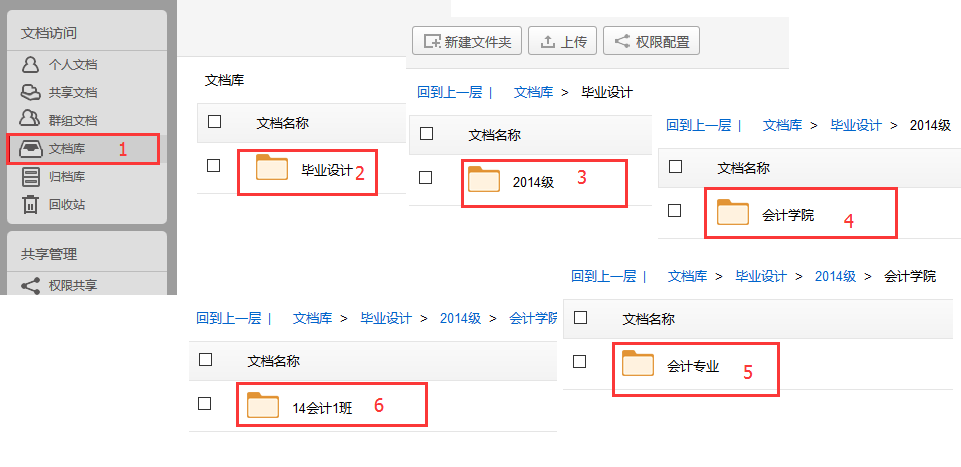Open the 群组文档 group icon
Screen dimensions: 961x467
(x=31, y=121)
